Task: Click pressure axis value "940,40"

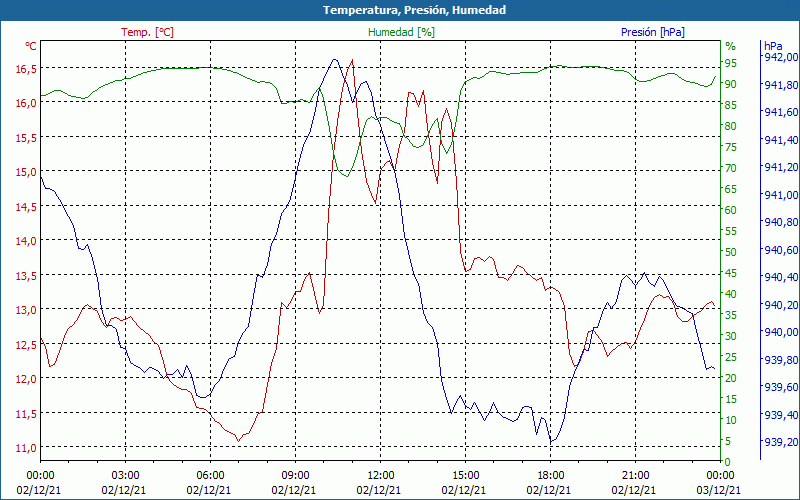Action: pyautogui.click(x=781, y=277)
